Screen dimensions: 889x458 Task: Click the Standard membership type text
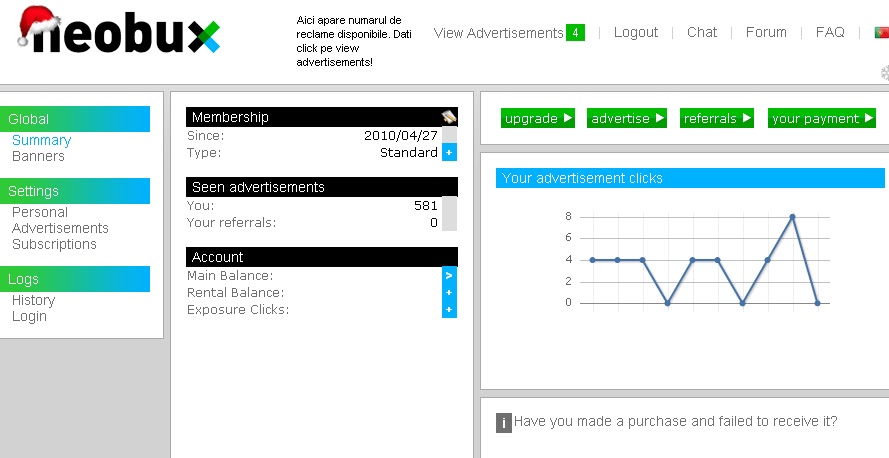(409, 152)
